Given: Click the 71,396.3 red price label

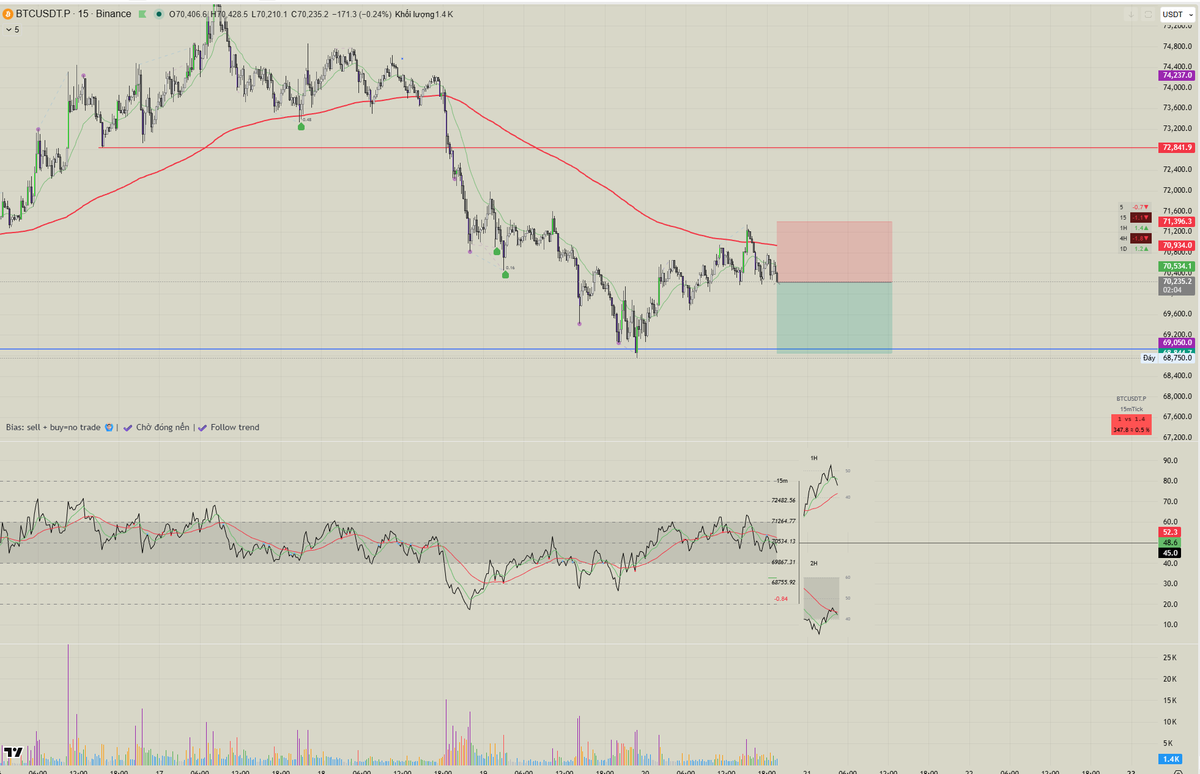Looking at the screenshot, I should point(1177,222).
